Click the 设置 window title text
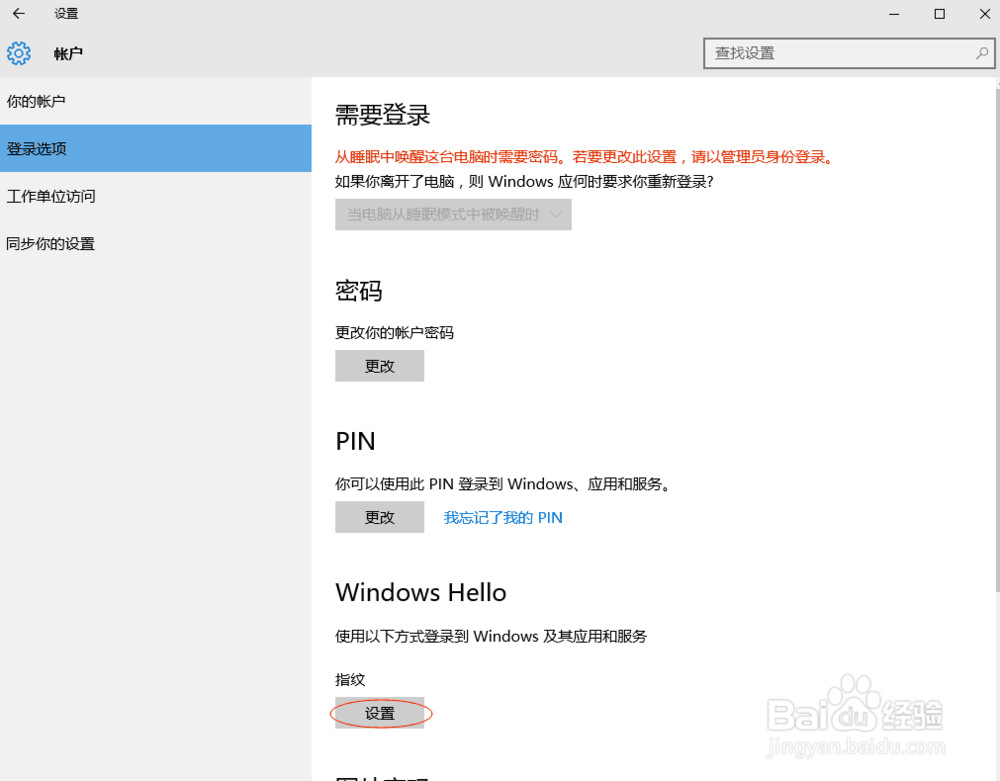The image size is (1000, 781). (66, 13)
